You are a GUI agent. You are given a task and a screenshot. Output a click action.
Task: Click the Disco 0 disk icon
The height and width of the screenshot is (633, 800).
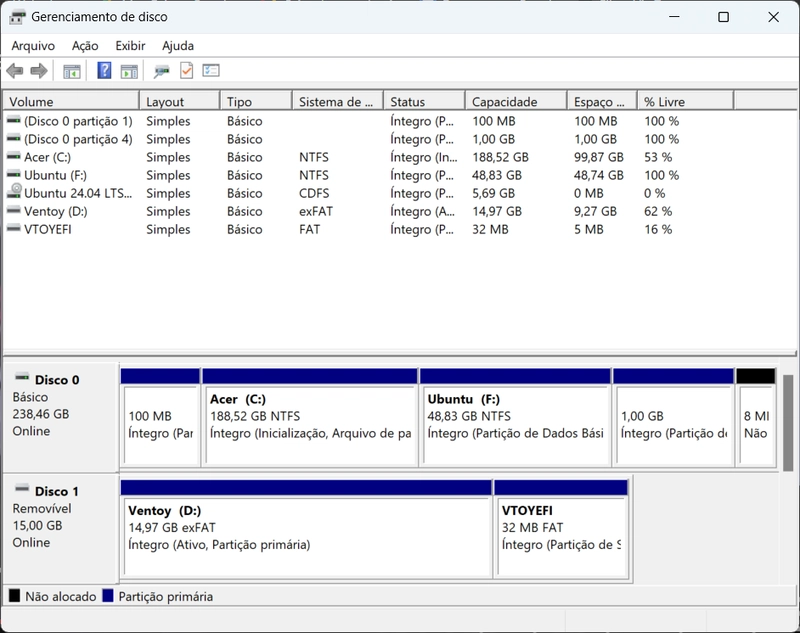[22, 378]
